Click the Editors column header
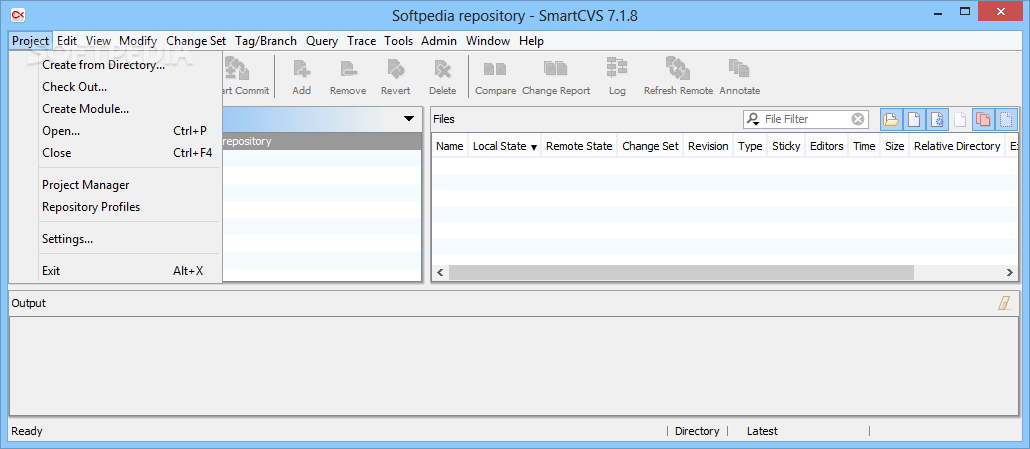The height and width of the screenshot is (449, 1030). [827, 146]
